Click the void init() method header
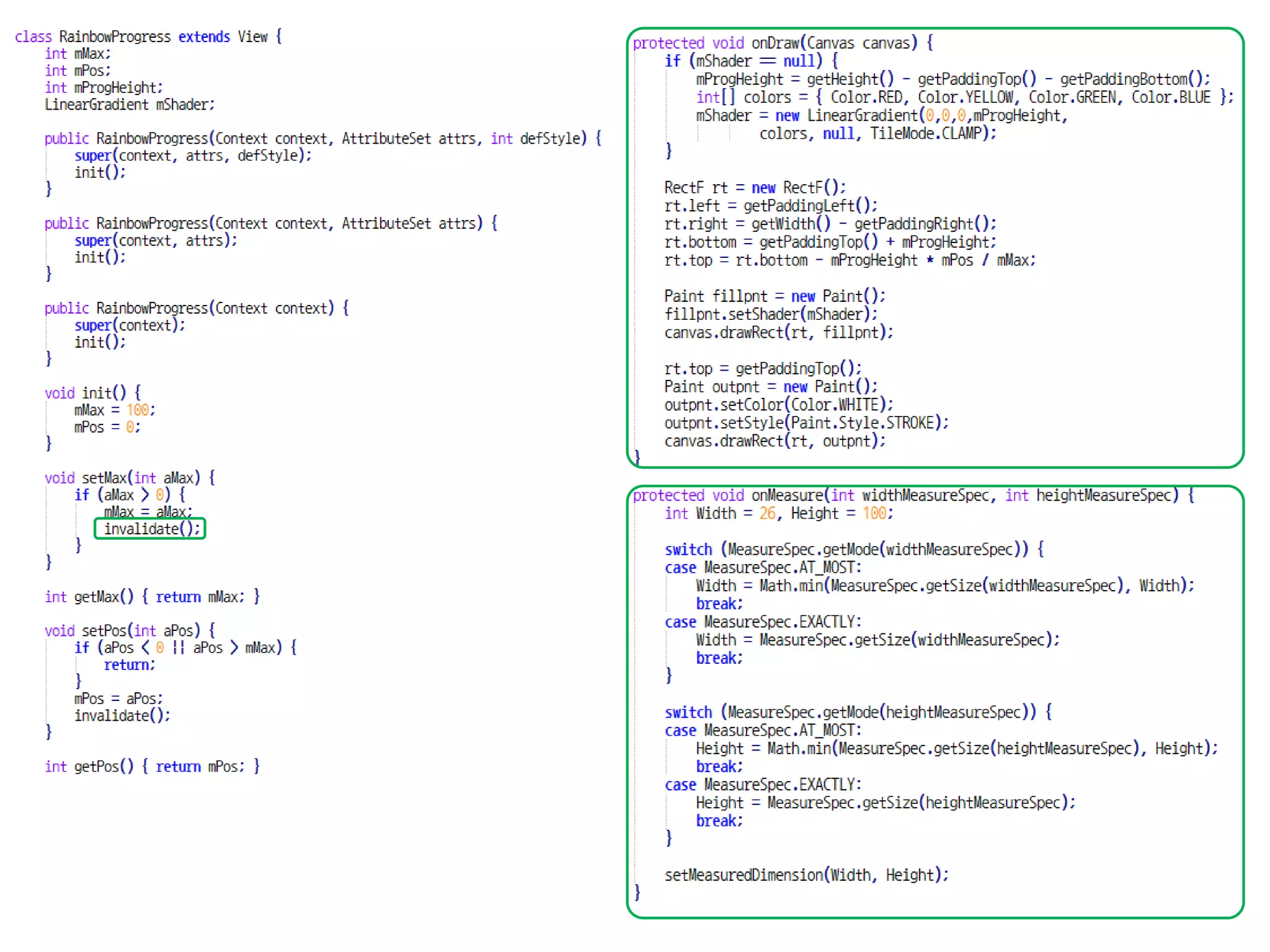This screenshot has width=1270, height=952. tap(92, 392)
